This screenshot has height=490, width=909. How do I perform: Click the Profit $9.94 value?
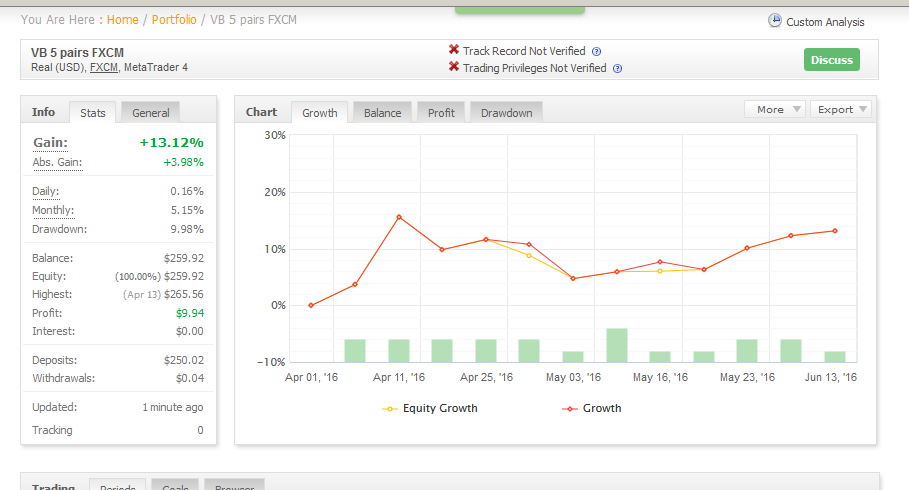(190, 313)
